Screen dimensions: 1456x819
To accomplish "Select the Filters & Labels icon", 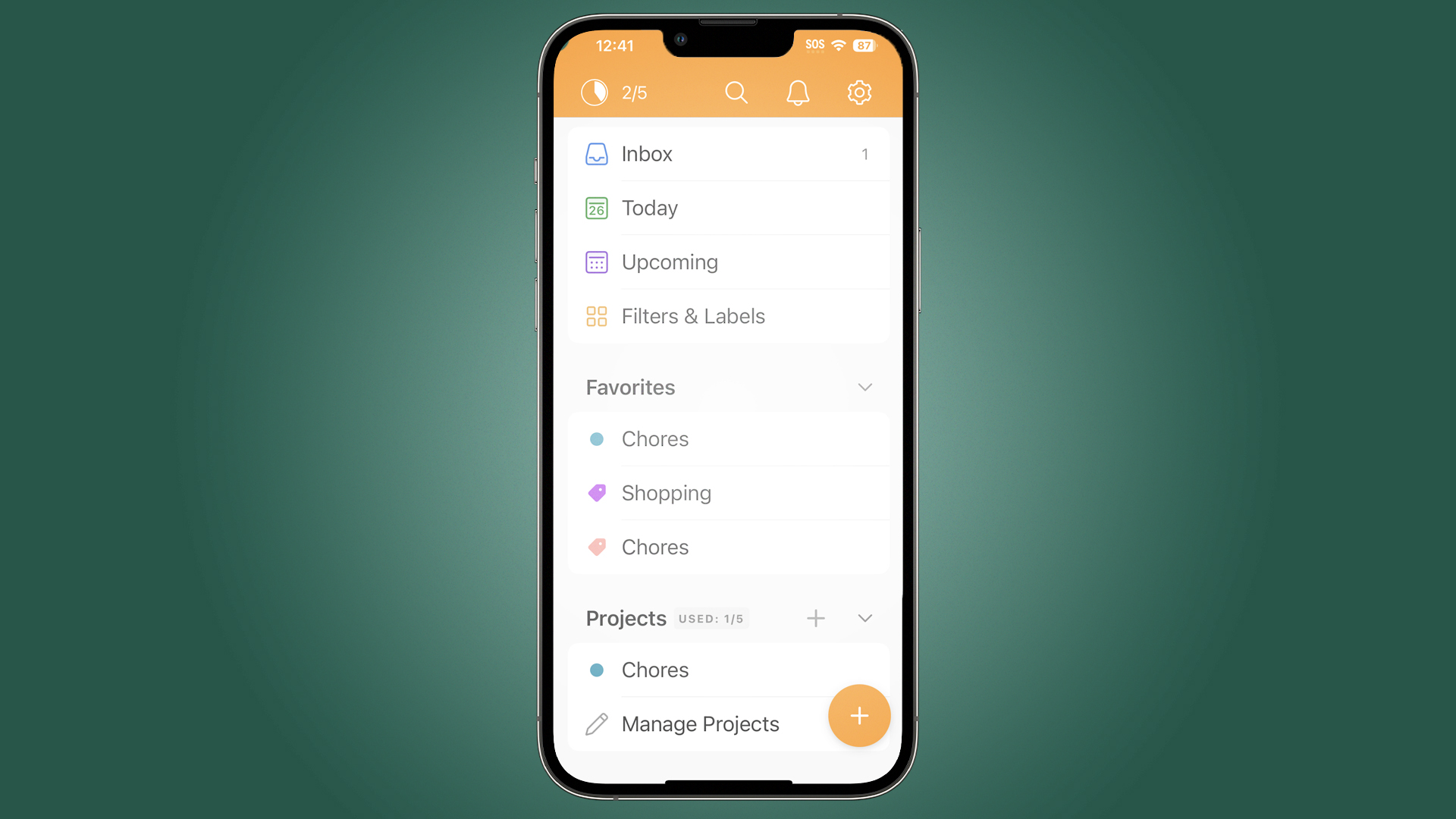I will 596,315.
